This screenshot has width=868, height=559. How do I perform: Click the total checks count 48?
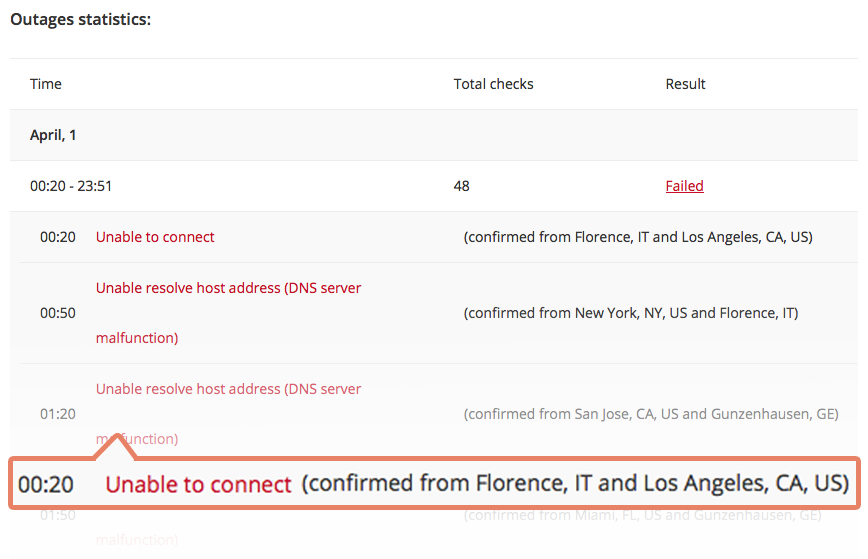(x=461, y=186)
